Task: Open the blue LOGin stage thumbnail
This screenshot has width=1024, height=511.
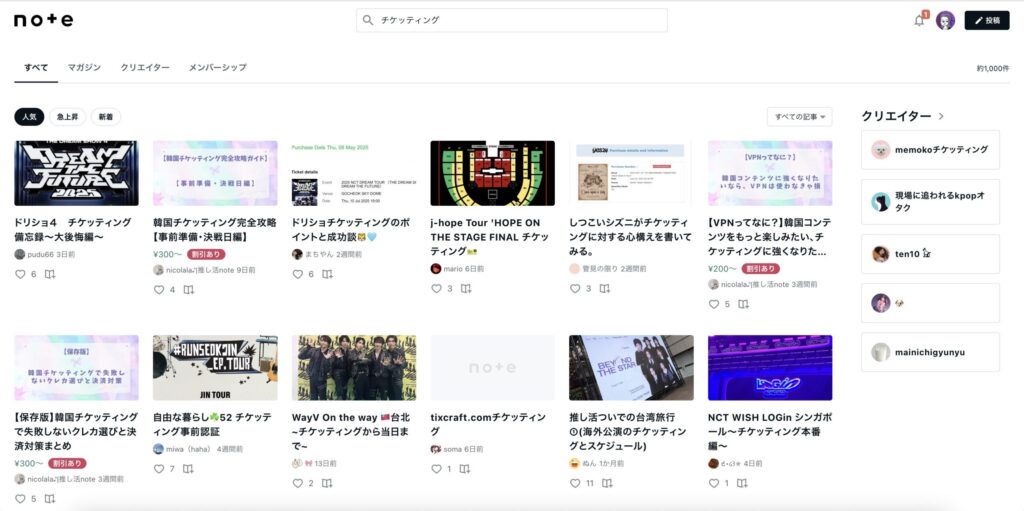Action: click(x=770, y=368)
